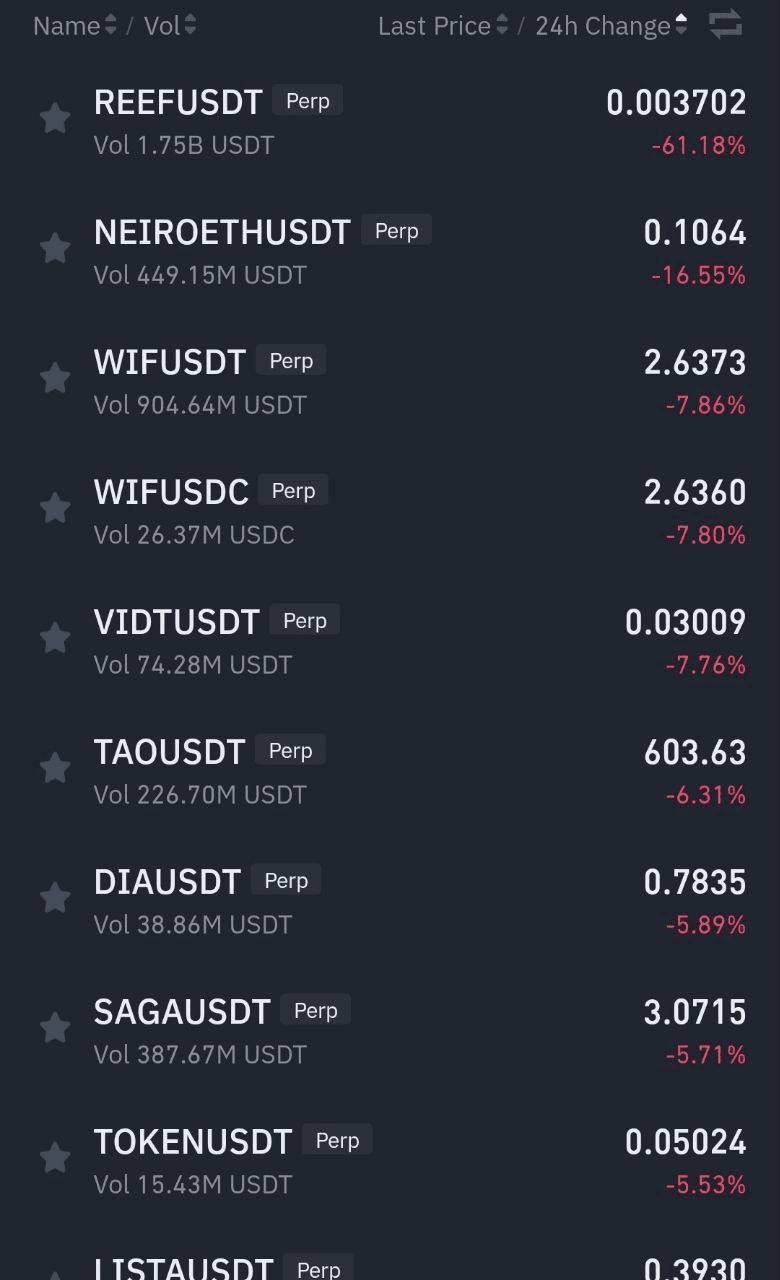Screen dimensions: 780x1280
Task: Star the SAGAUSDT contract
Action: (x=55, y=1028)
